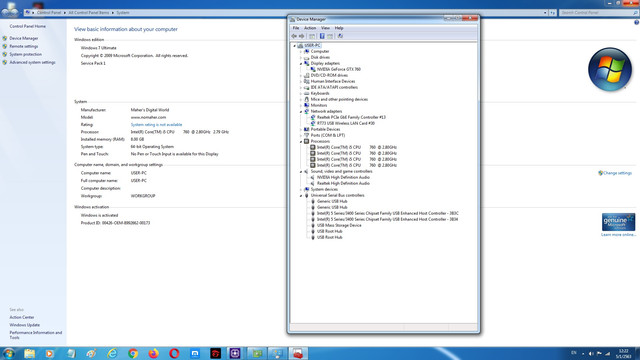Viewport: 640px width, 360px height.
Task: Click the Monitors category icon in device tree
Action: [307, 105]
